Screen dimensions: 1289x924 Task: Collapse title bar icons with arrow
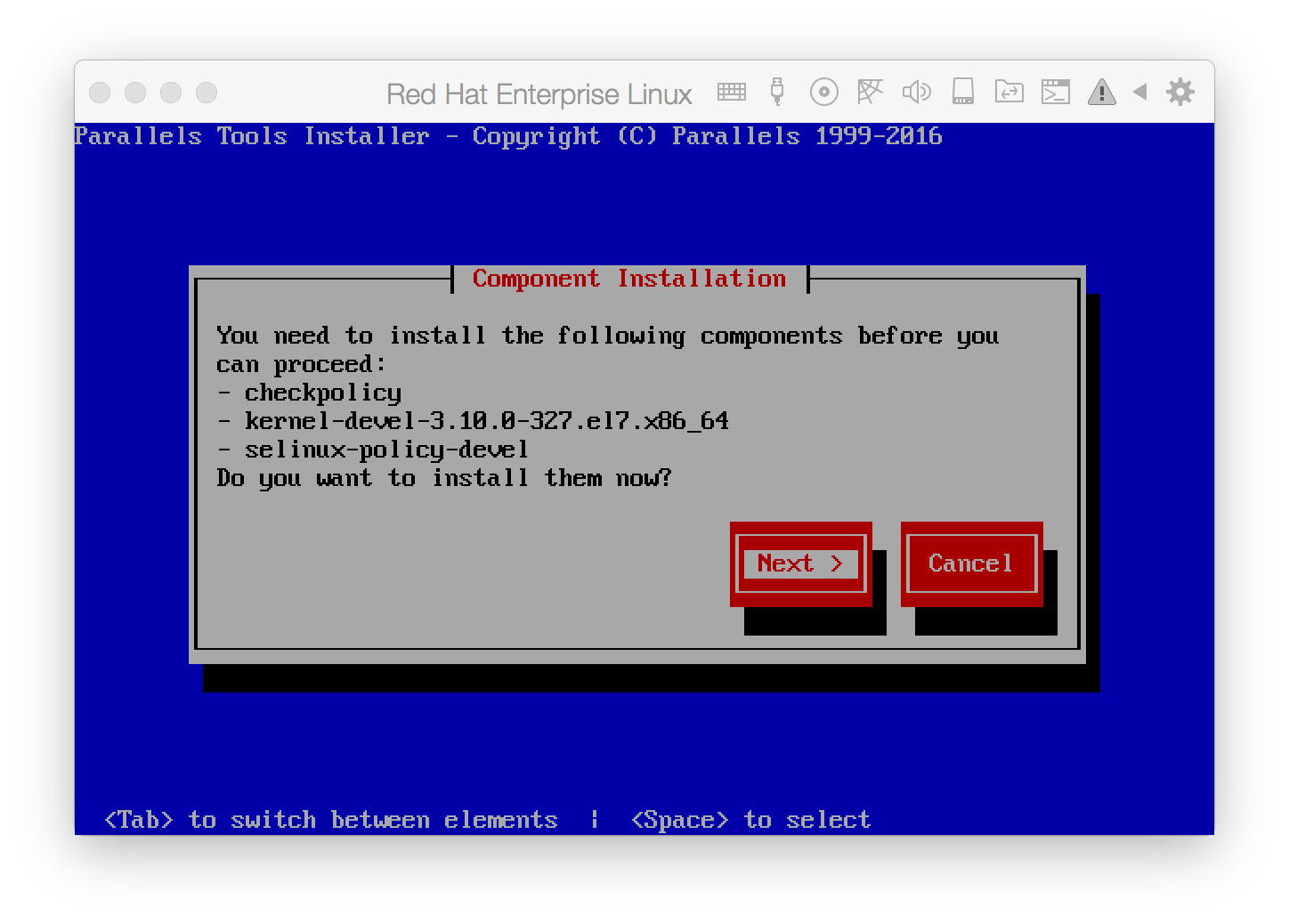tap(1139, 92)
